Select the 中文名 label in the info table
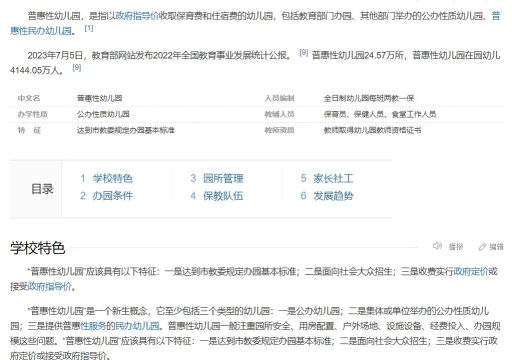 tap(29, 98)
